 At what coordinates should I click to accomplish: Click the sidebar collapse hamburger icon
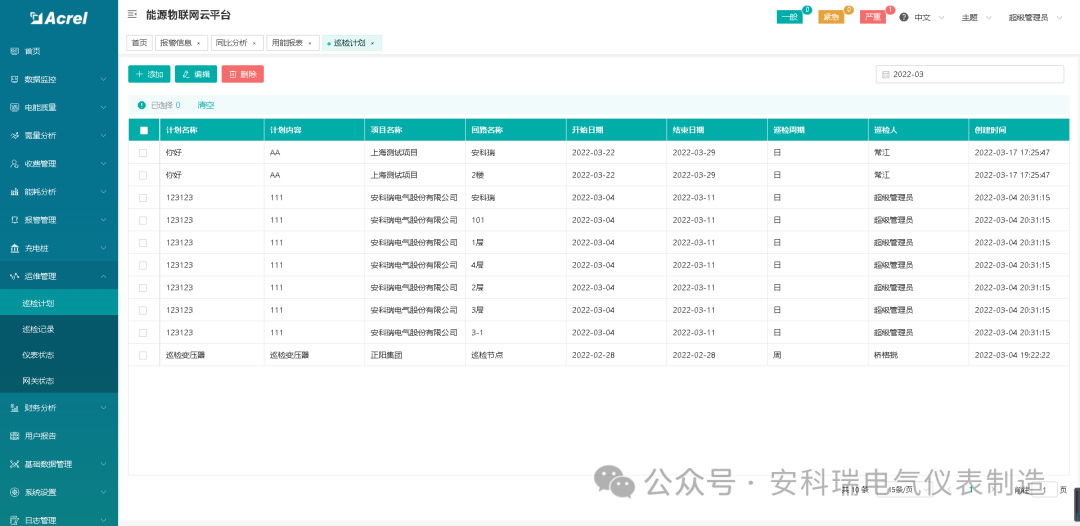pos(133,15)
